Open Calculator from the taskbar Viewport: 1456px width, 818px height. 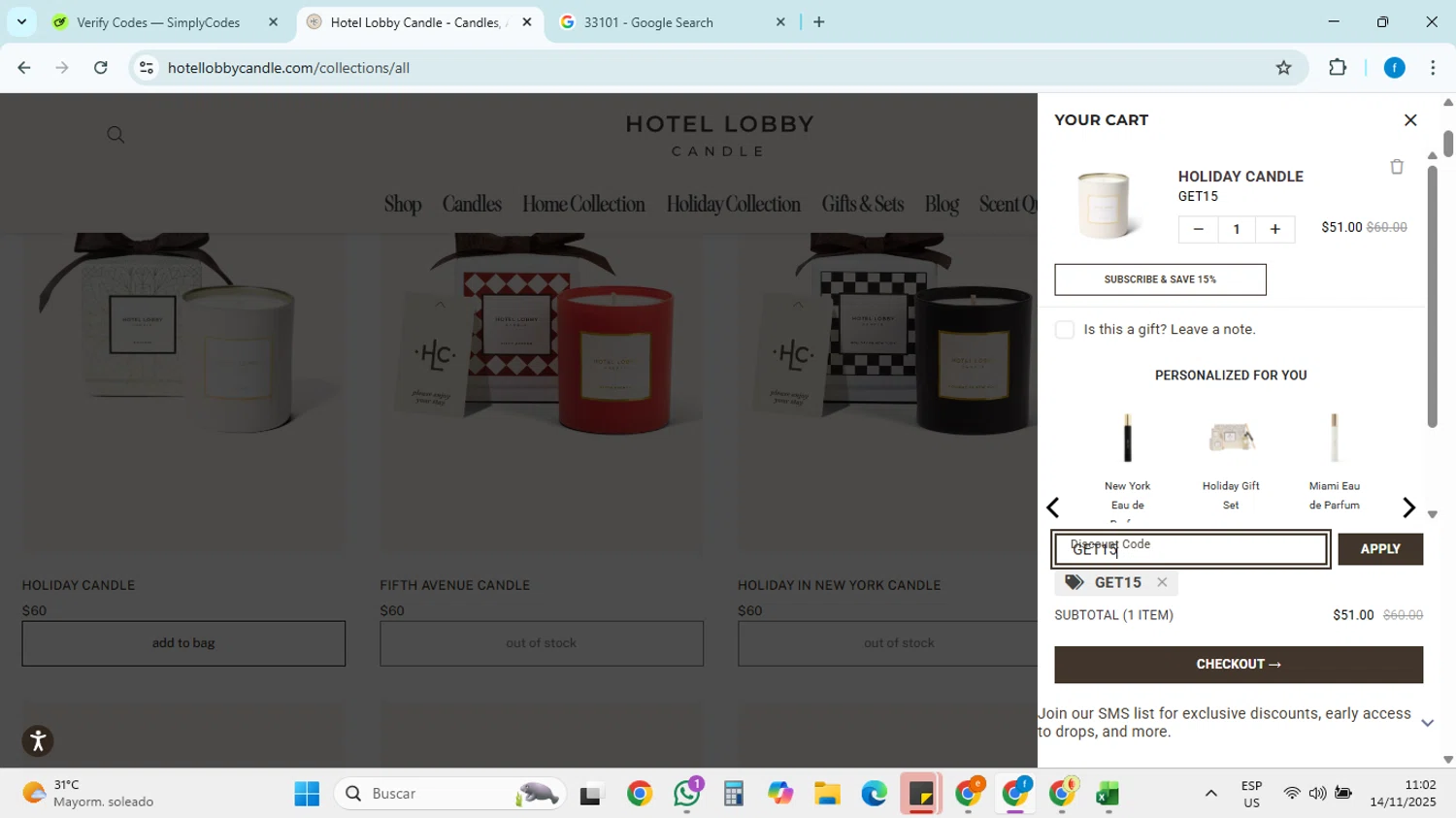click(733, 794)
